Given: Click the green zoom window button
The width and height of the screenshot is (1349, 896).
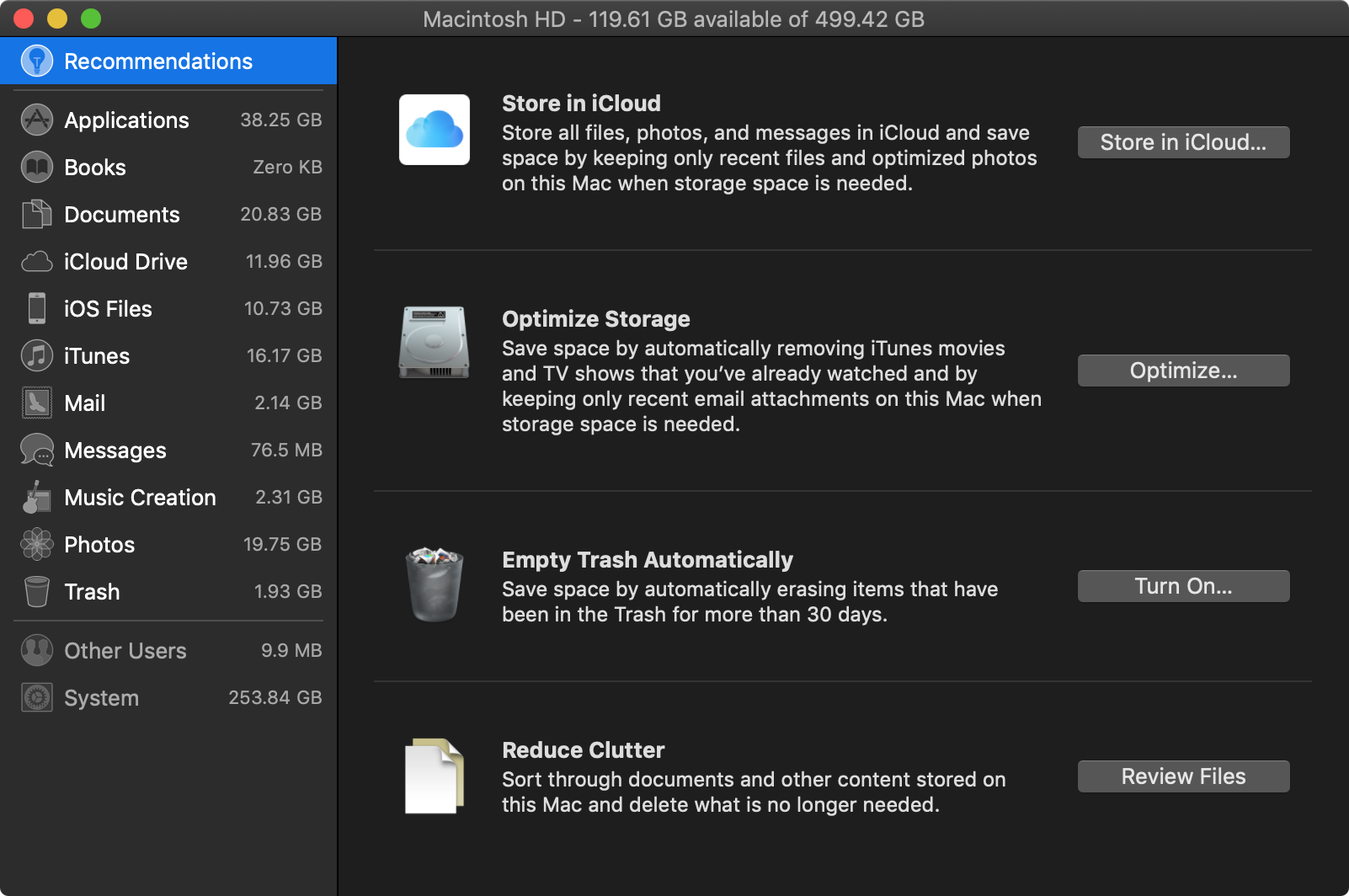Looking at the screenshot, I should 91,19.
